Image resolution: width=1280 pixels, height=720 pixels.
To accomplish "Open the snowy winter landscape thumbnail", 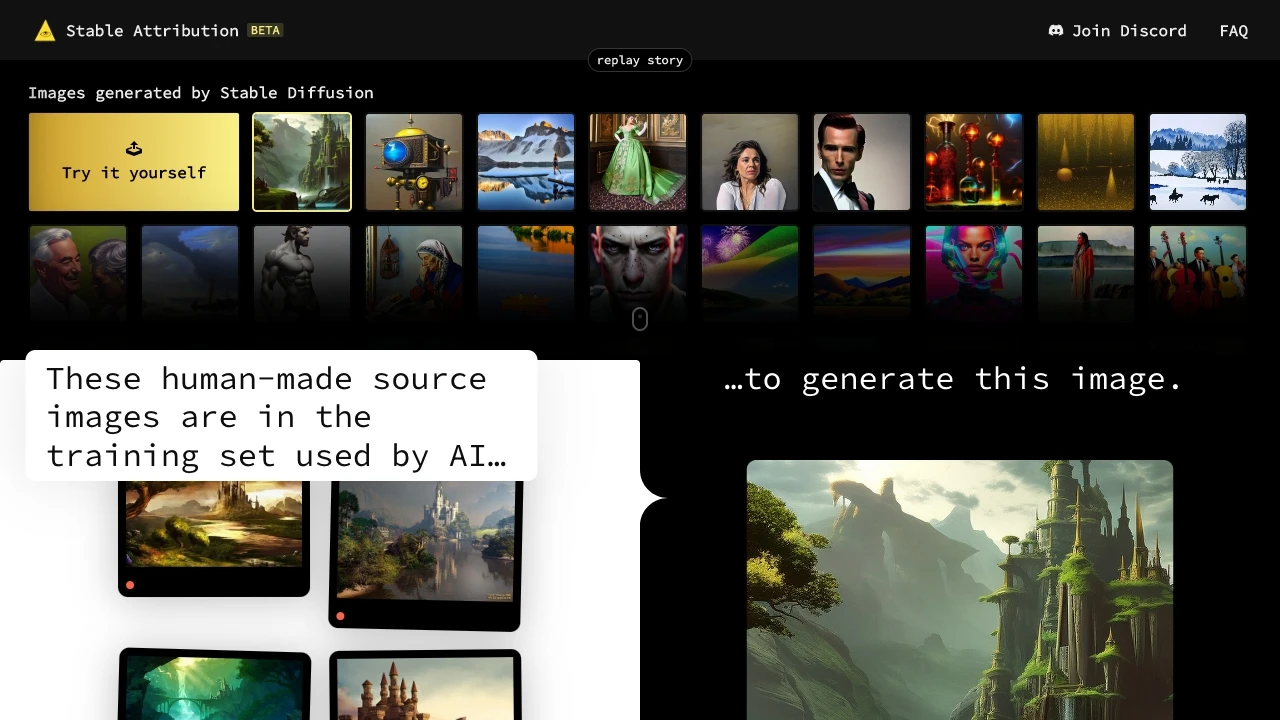I will [x=1197, y=161].
